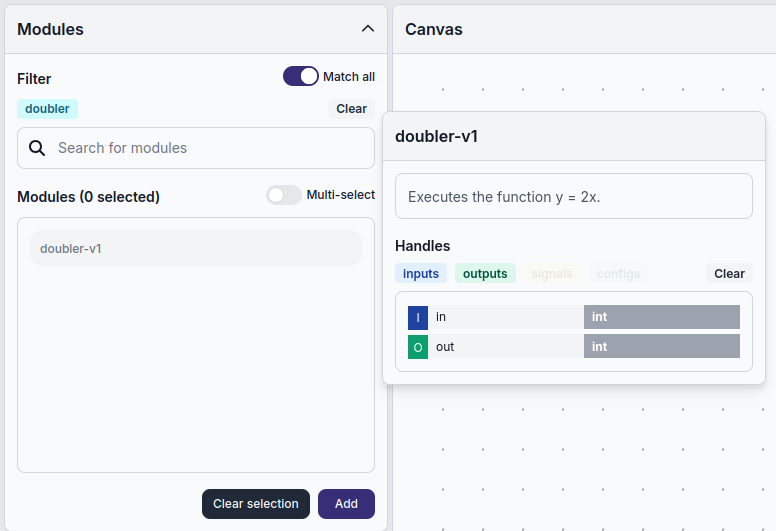Click the int type of the in handle
776x531 pixels.
coord(662,317)
